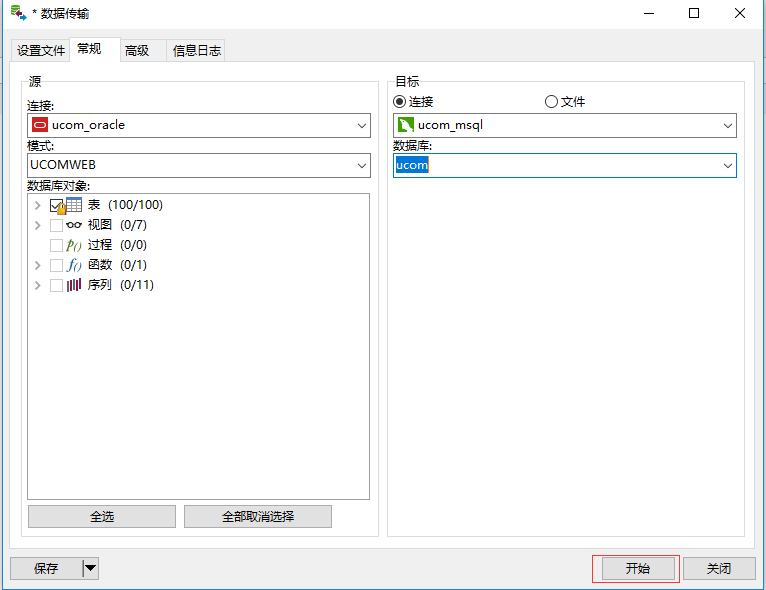
Task: Click the 关闭 button
Action: [719, 568]
